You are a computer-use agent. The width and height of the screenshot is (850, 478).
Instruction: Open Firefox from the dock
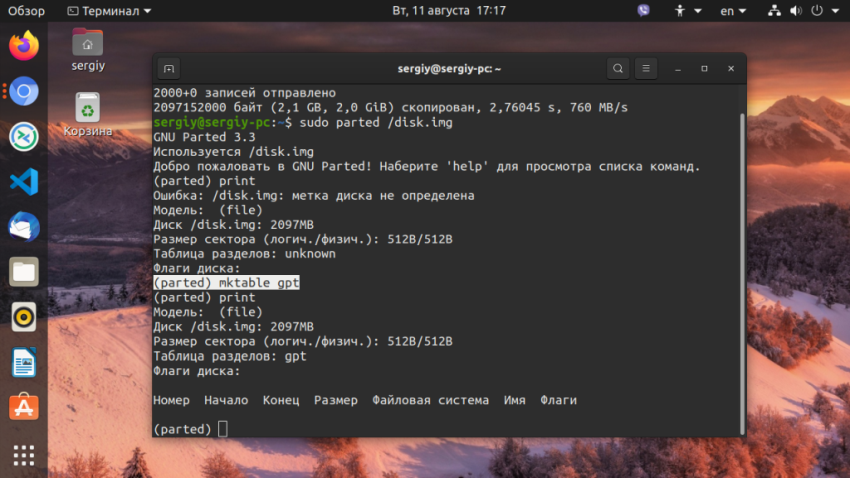tap(24, 46)
